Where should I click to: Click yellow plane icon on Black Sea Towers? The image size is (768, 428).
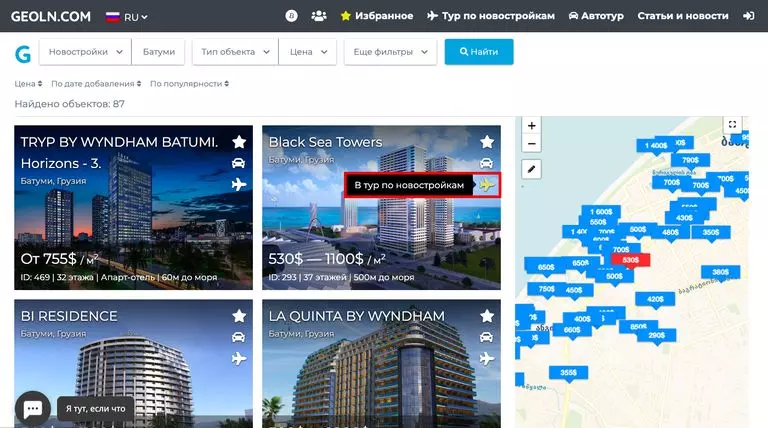coord(487,185)
